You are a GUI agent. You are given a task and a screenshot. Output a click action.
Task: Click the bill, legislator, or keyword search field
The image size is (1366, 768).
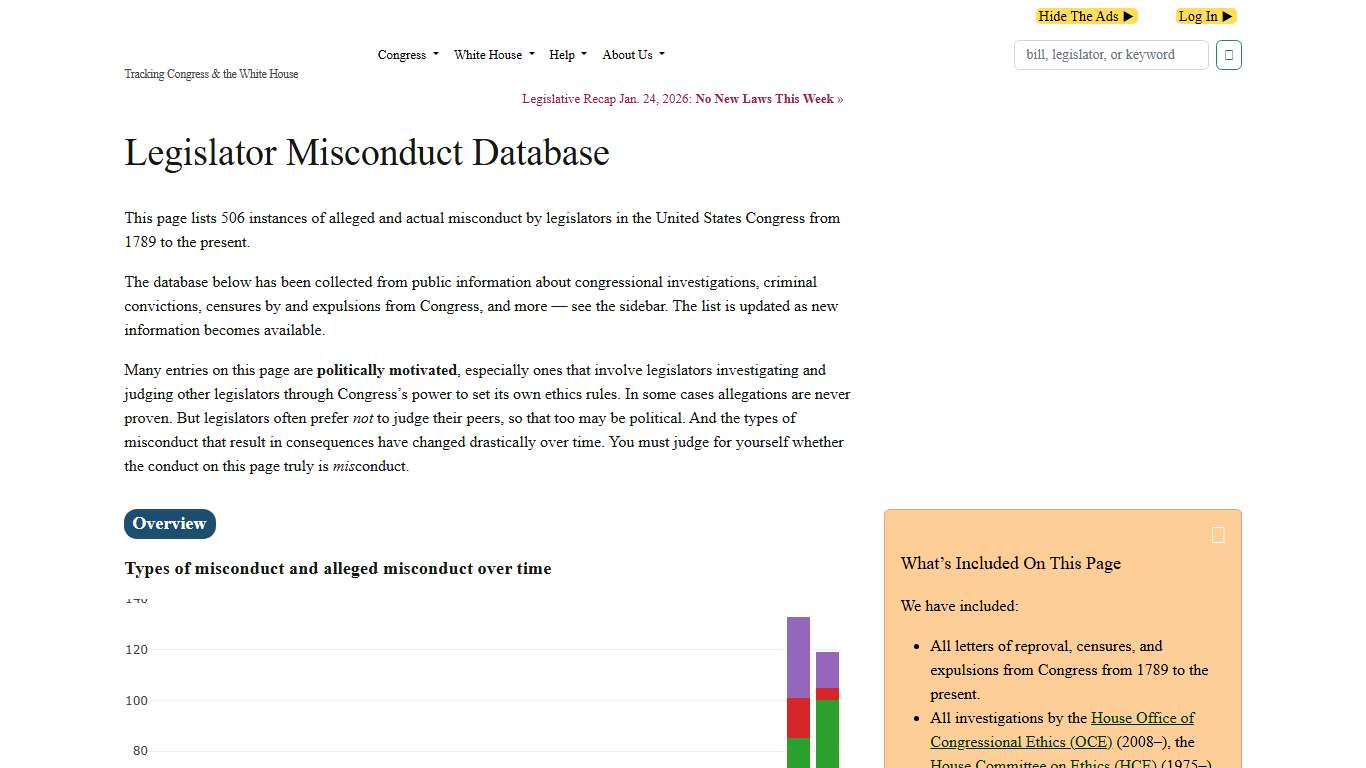pyautogui.click(x=1110, y=55)
